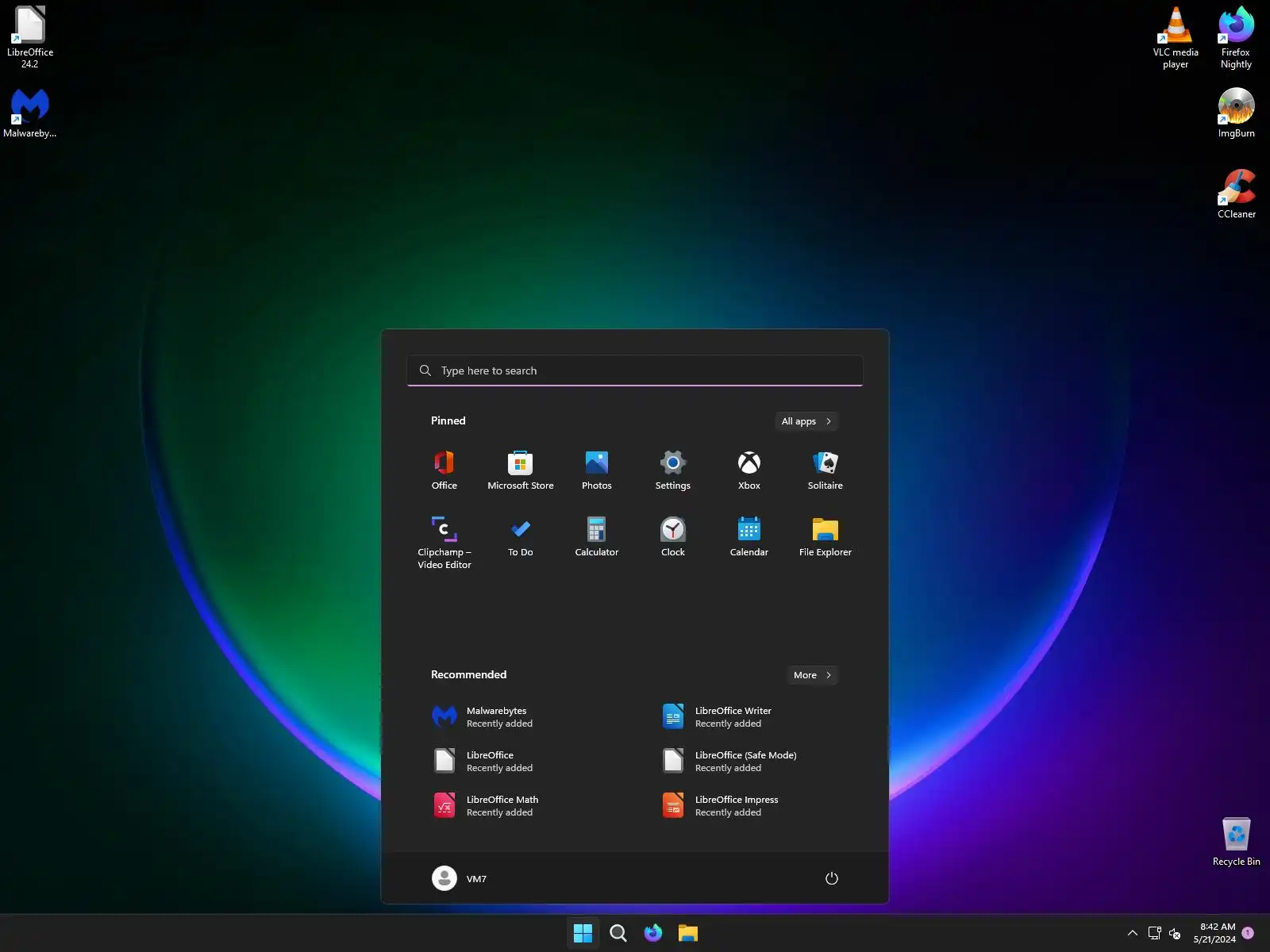Open Firefox Nightly from the taskbar
1270x952 pixels.
[x=652, y=933]
